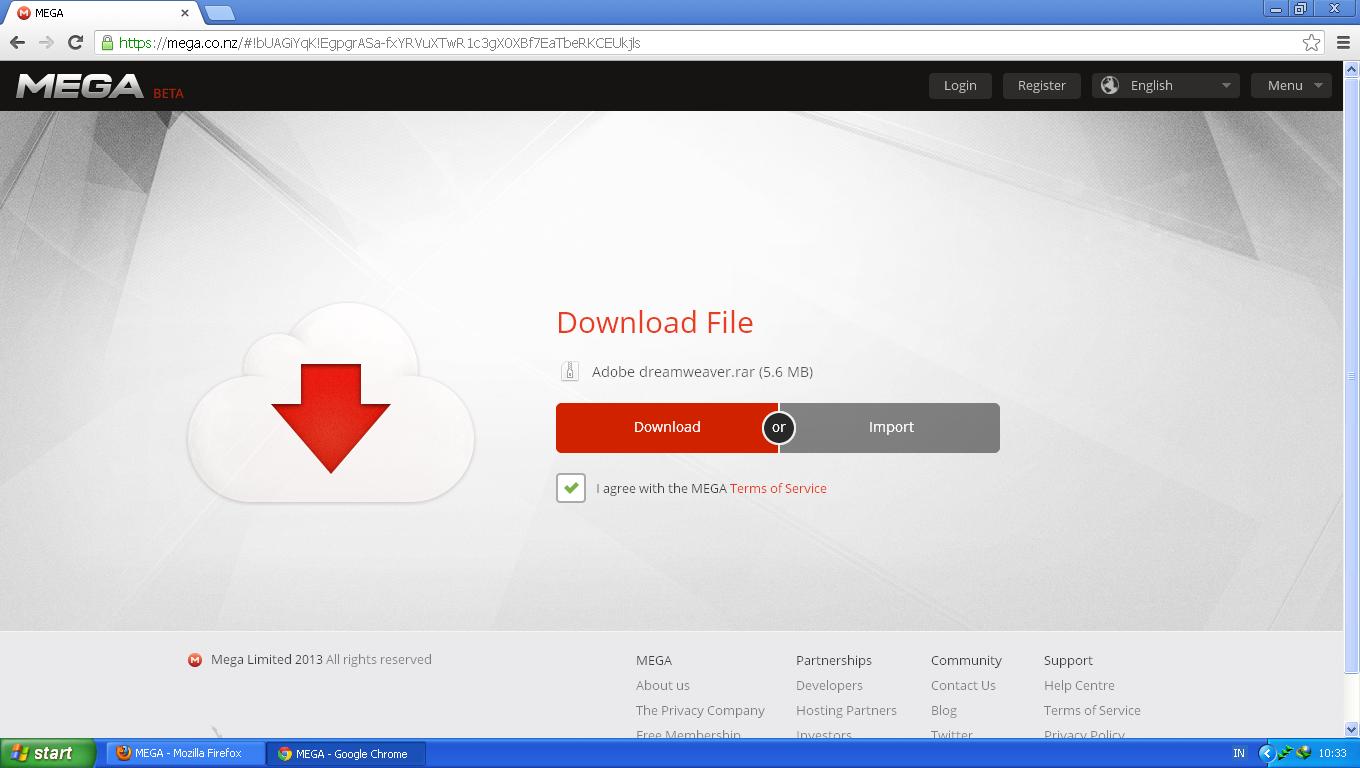Click the file icon beside Adobe dreamweaver.rar
This screenshot has width=1360, height=768.
569,370
